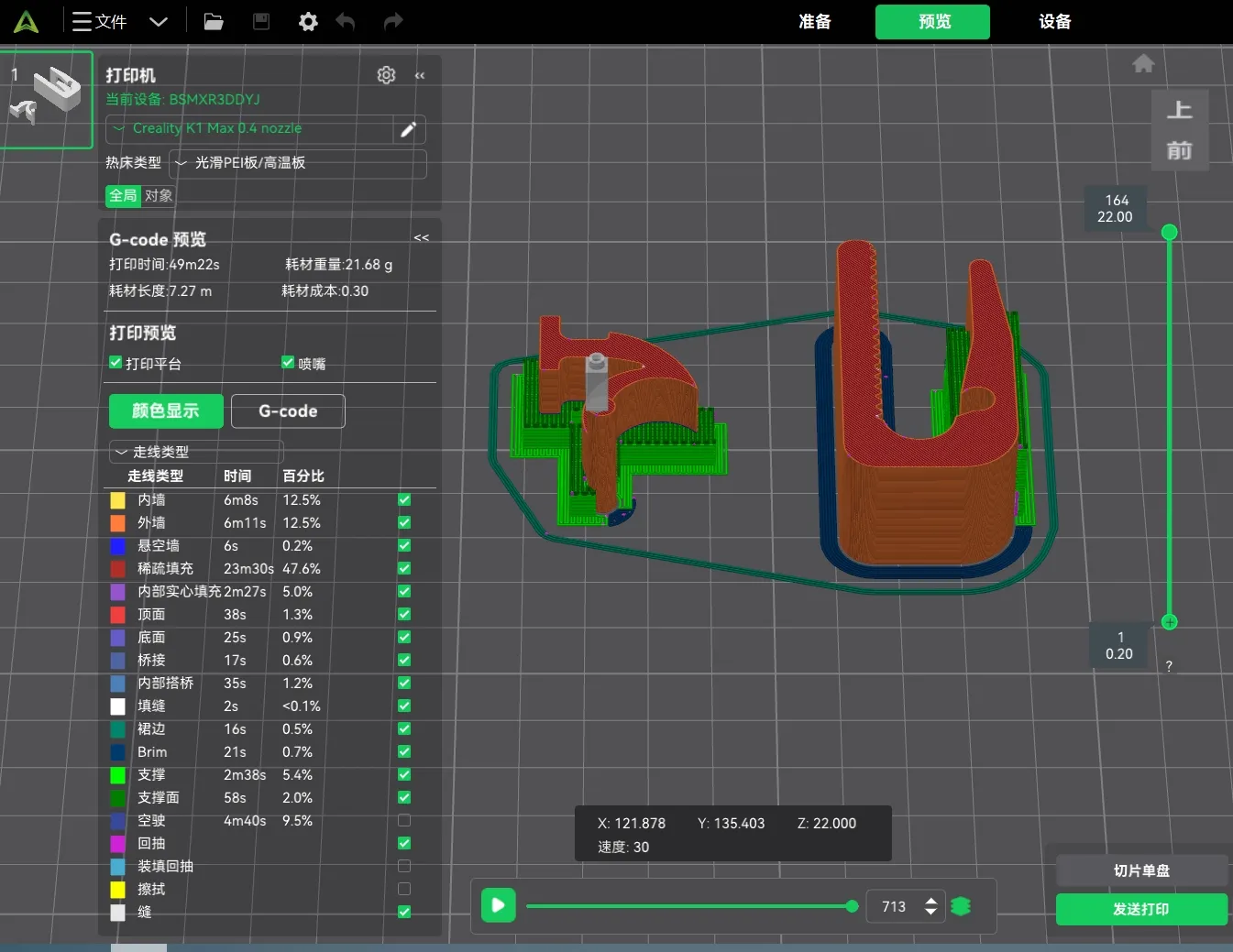Click current device BSMXR3DDYJ link
The image size is (1233, 952).
point(183,99)
